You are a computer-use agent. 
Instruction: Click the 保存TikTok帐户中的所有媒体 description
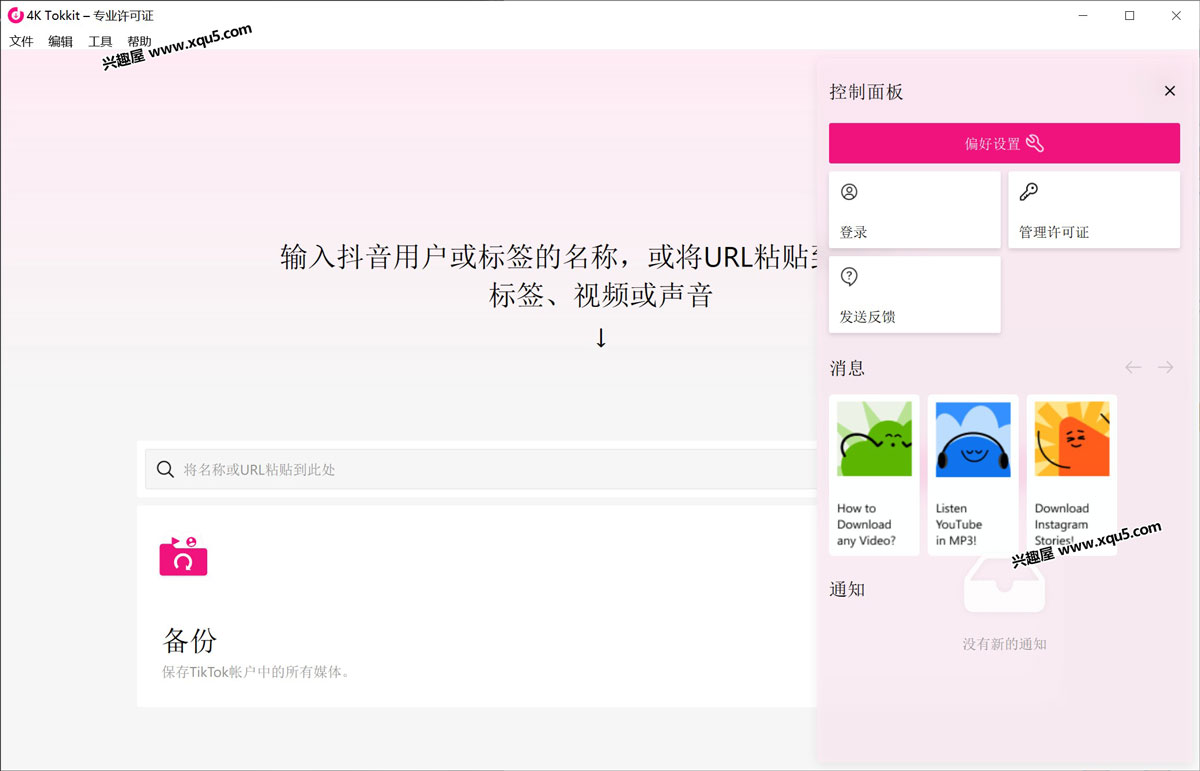(256, 672)
